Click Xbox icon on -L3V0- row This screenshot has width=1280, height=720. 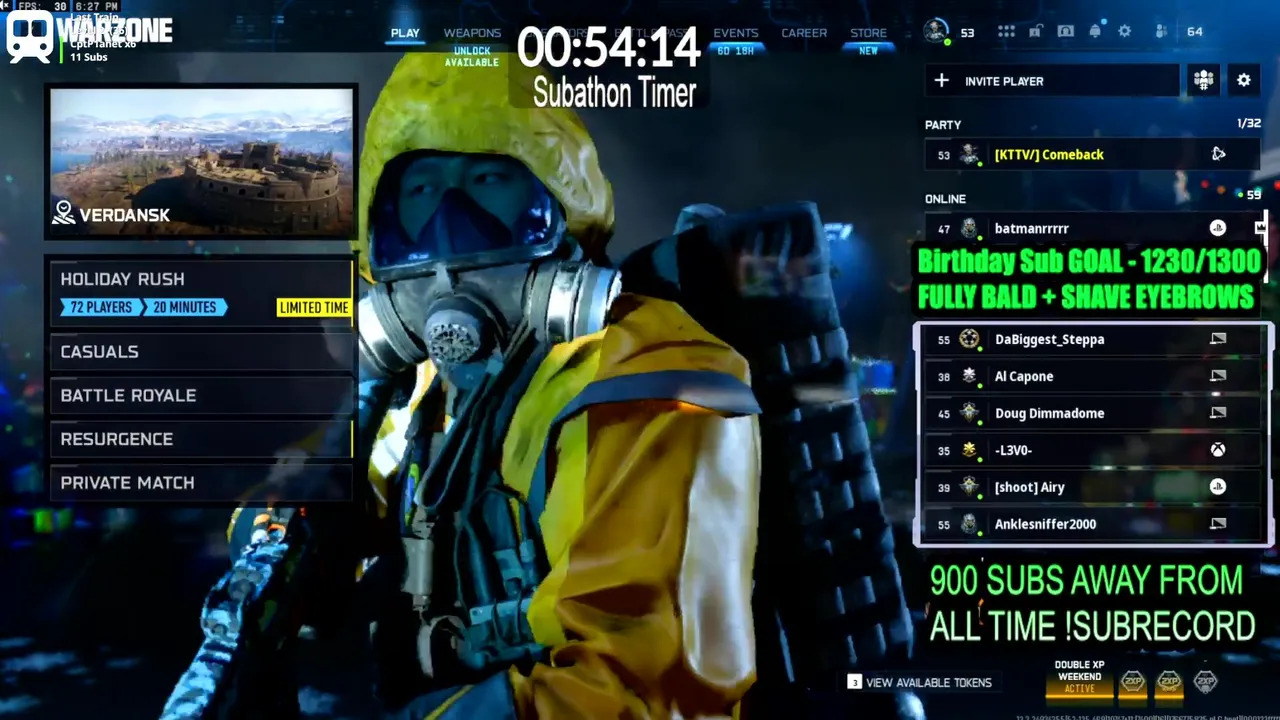[1217, 450]
